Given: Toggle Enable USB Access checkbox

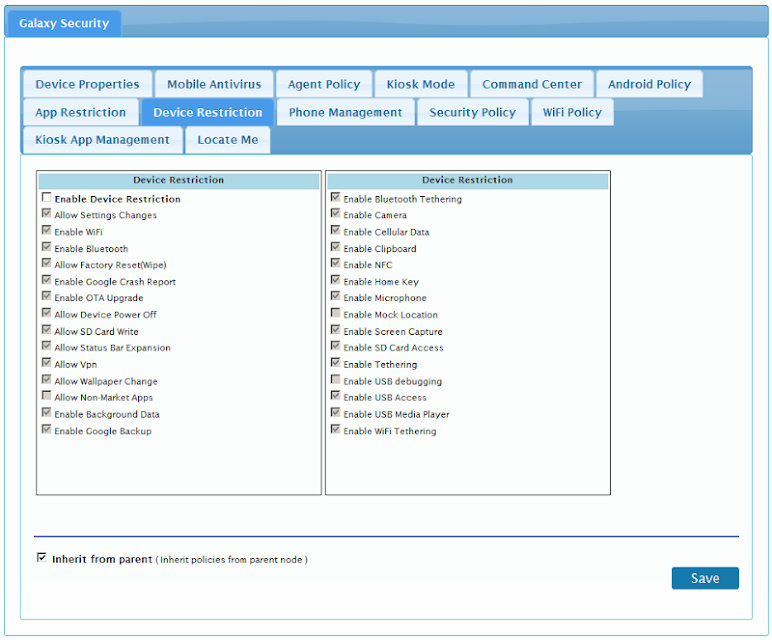Looking at the screenshot, I should point(336,395).
